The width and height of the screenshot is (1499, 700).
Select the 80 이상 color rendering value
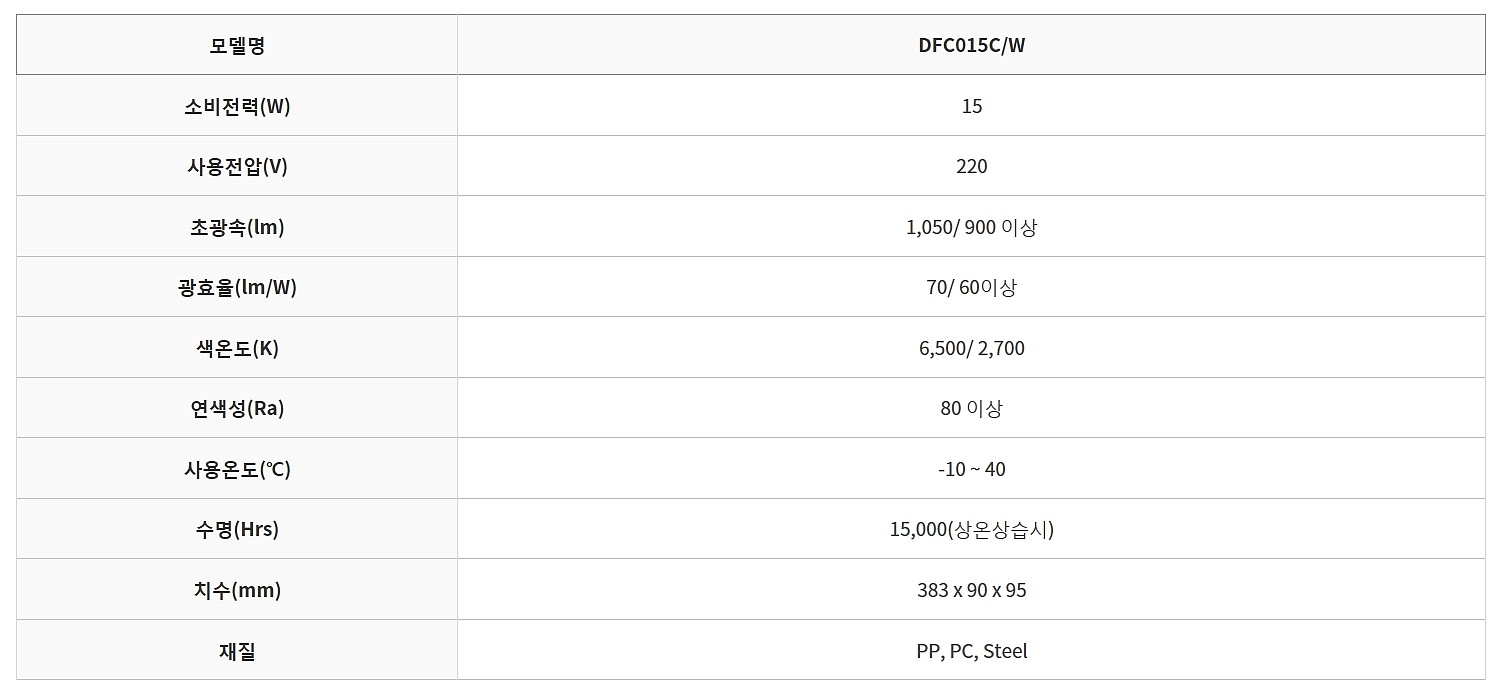coord(971,408)
